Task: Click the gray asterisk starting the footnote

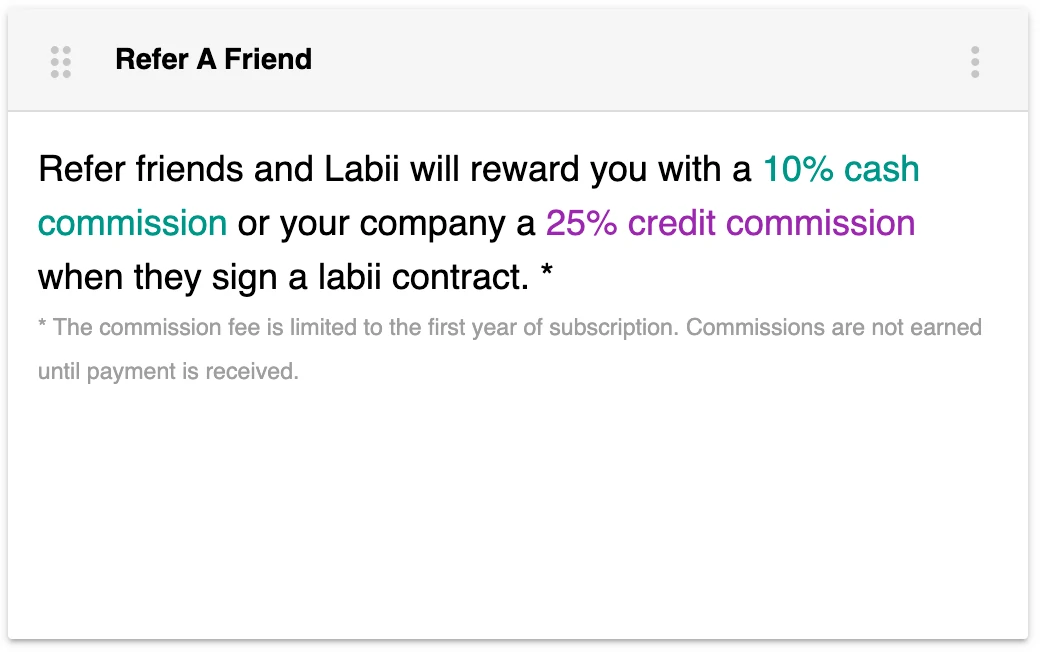Action: click(x=43, y=328)
